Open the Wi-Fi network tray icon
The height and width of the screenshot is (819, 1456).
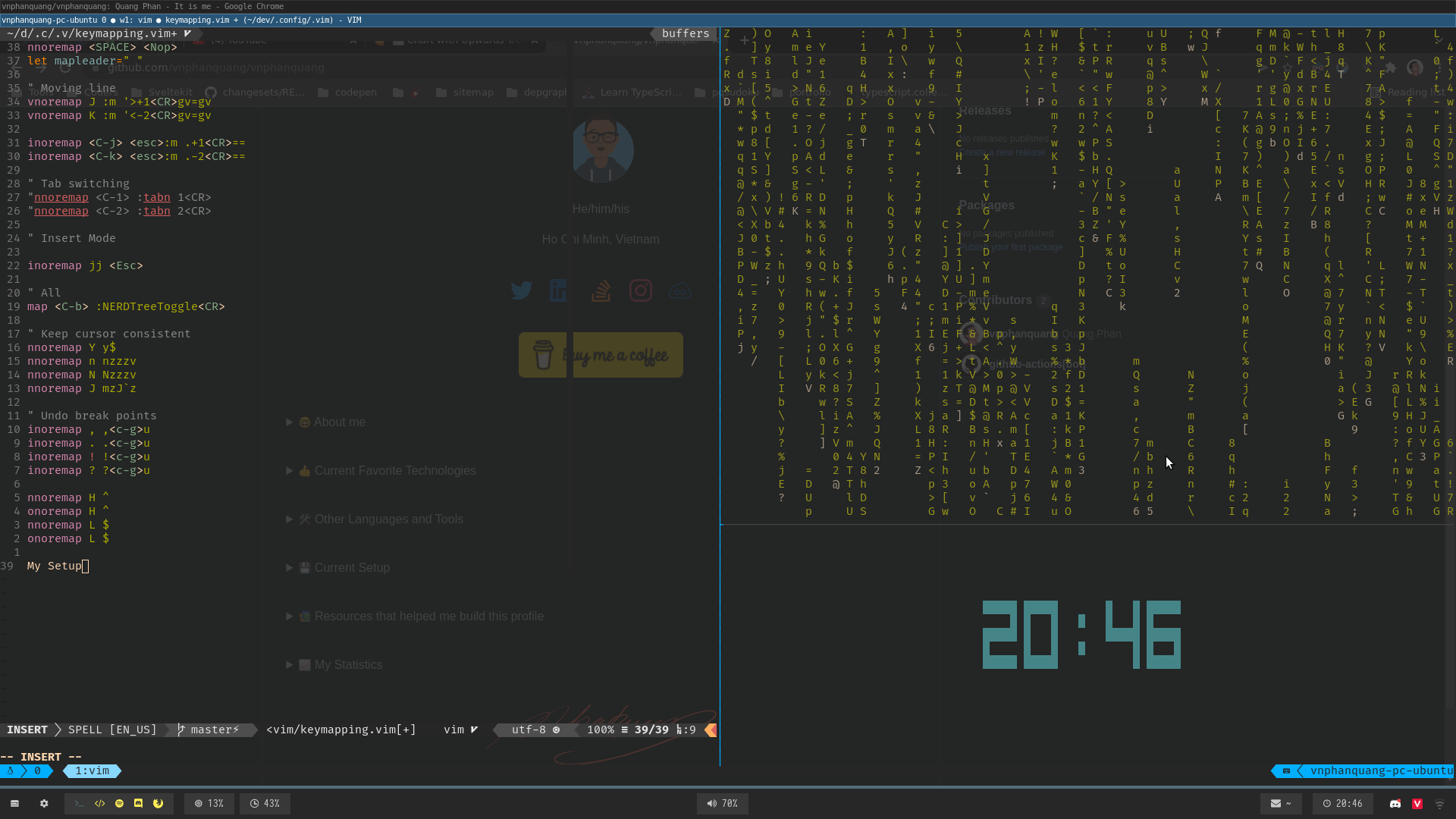(1439, 804)
